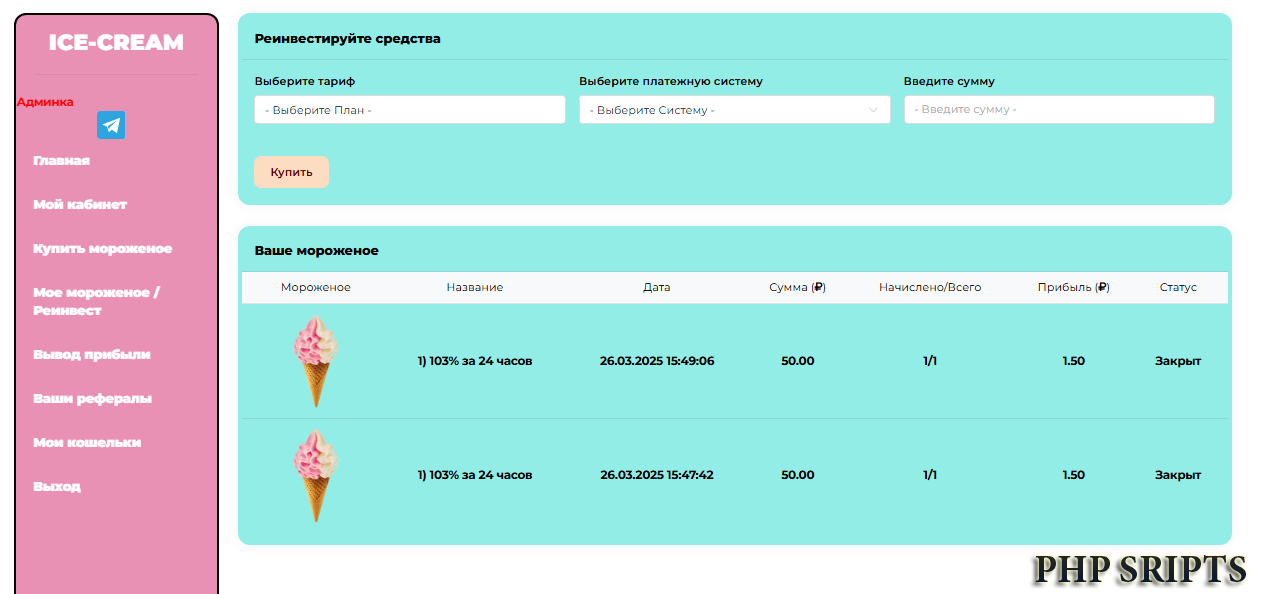Click the chevron arrow in payment system selector
This screenshot has height=594, width=1265.
pyautogui.click(x=873, y=110)
